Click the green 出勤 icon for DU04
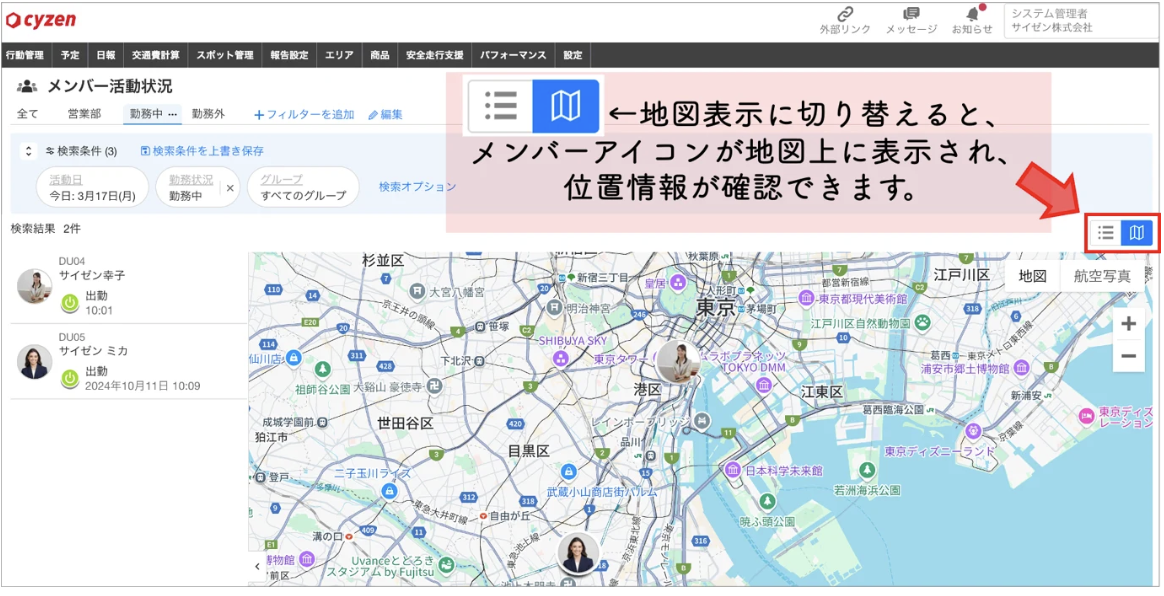 tap(69, 303)
